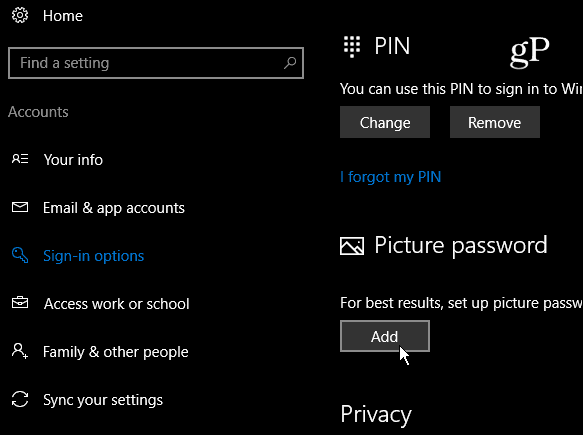
Task: Open Your info page
Action: point(73,160)
